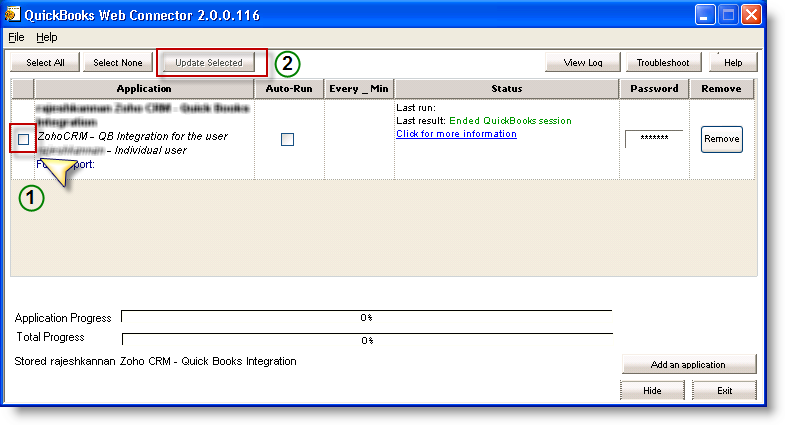Click the Update Selected button
Viewport: 785px width, 425px height.
coord(209,63)
